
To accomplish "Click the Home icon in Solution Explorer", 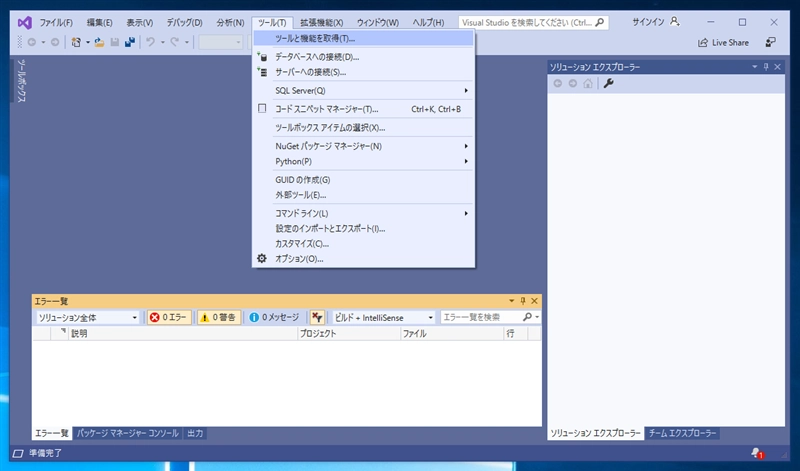I will coord(588,84).
